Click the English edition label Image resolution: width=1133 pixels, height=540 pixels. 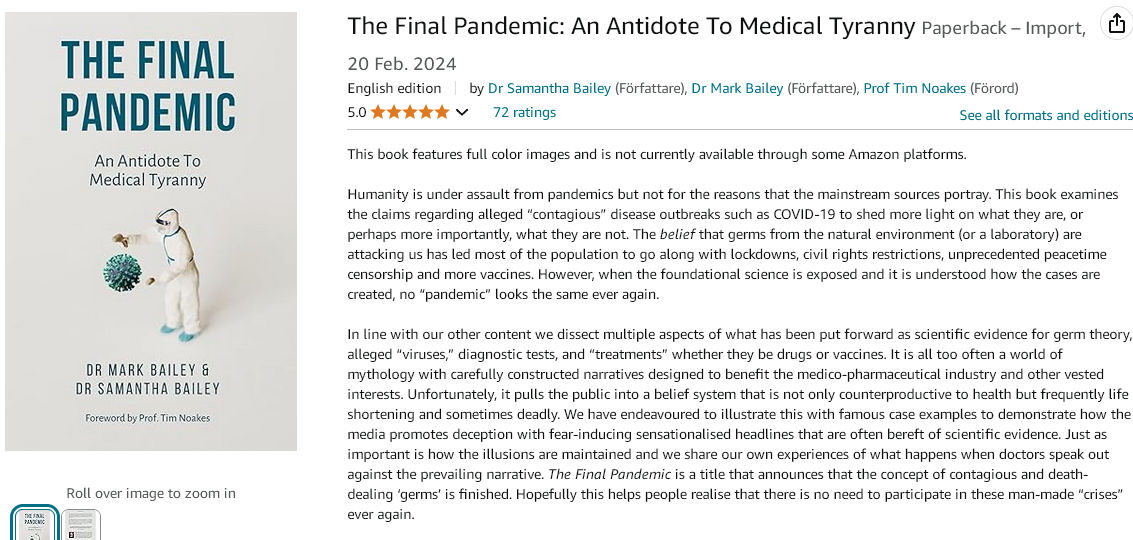click(394, 88)
